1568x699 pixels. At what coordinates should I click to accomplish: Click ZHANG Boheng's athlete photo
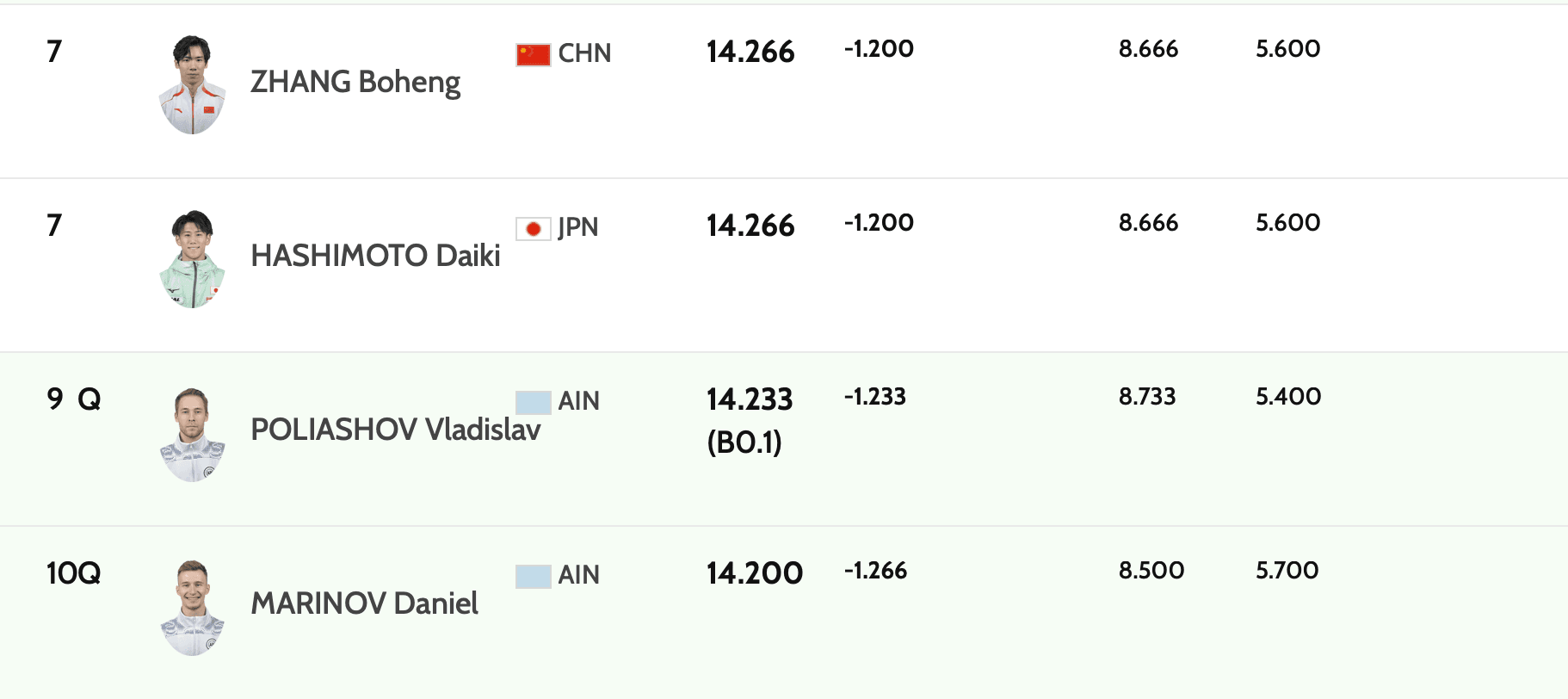point(192,85)
